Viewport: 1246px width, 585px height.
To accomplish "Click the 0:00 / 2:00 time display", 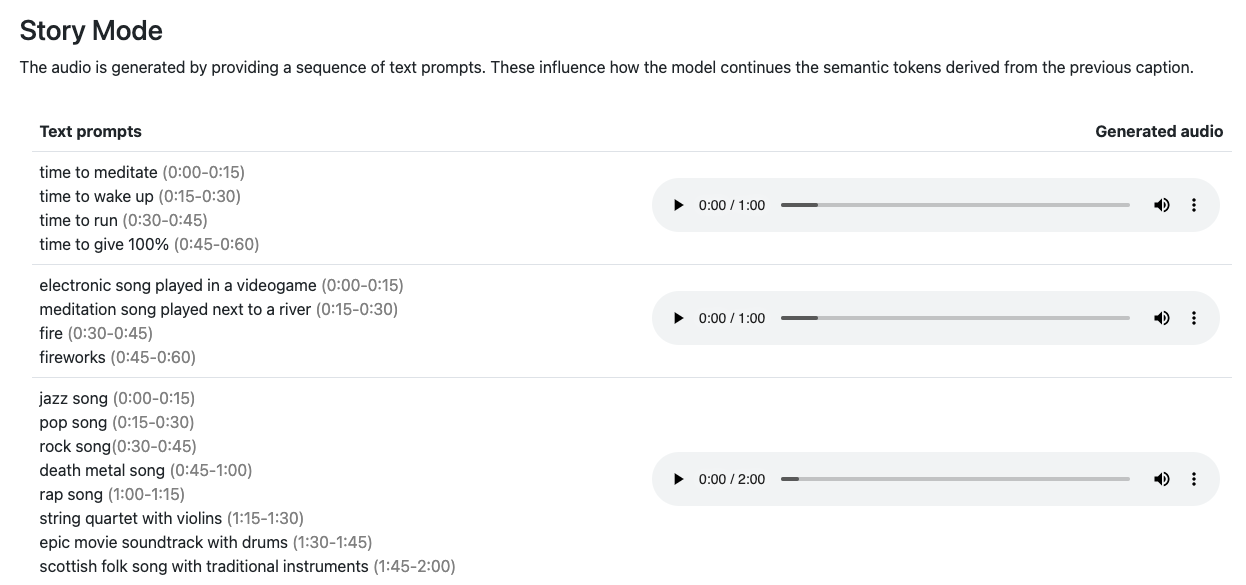I will [x=732, y=479].
